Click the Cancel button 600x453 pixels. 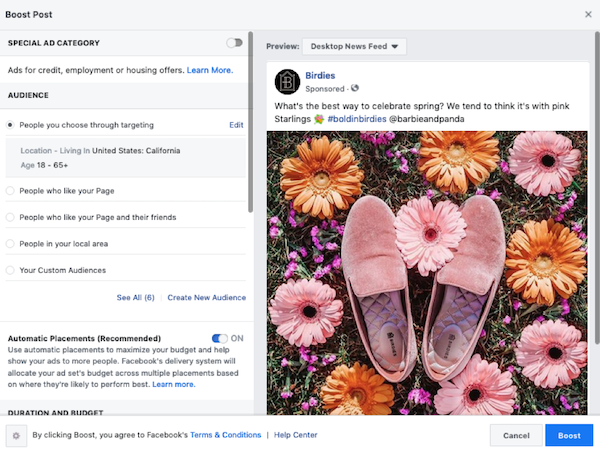click(516, 435)
